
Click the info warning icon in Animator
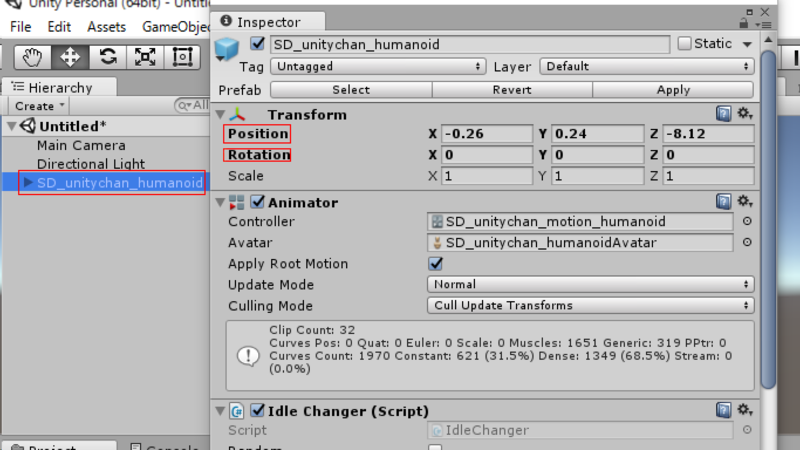pos(248,356)
